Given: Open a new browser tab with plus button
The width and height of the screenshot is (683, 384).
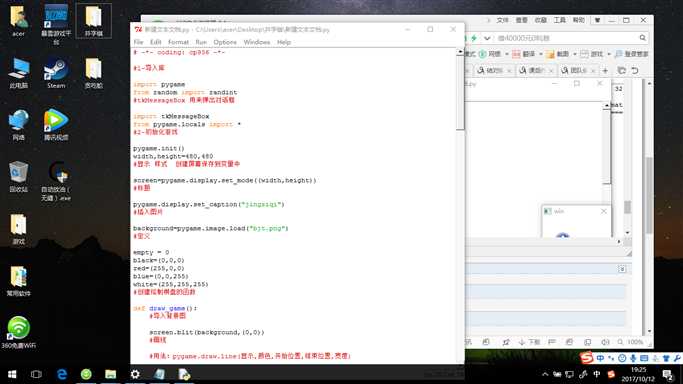Looking at the screenshot, I should pyautogui.click(x=605, y=70).
